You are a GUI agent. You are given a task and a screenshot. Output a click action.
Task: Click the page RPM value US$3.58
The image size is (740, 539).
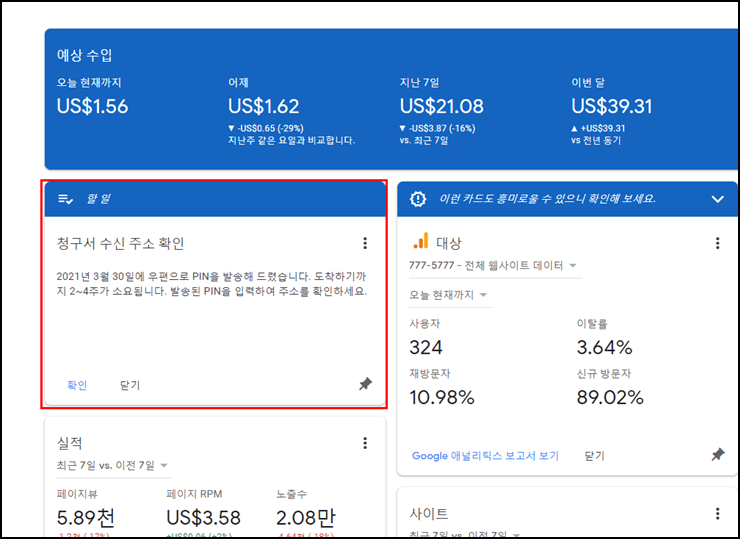(x=203, y=518)
